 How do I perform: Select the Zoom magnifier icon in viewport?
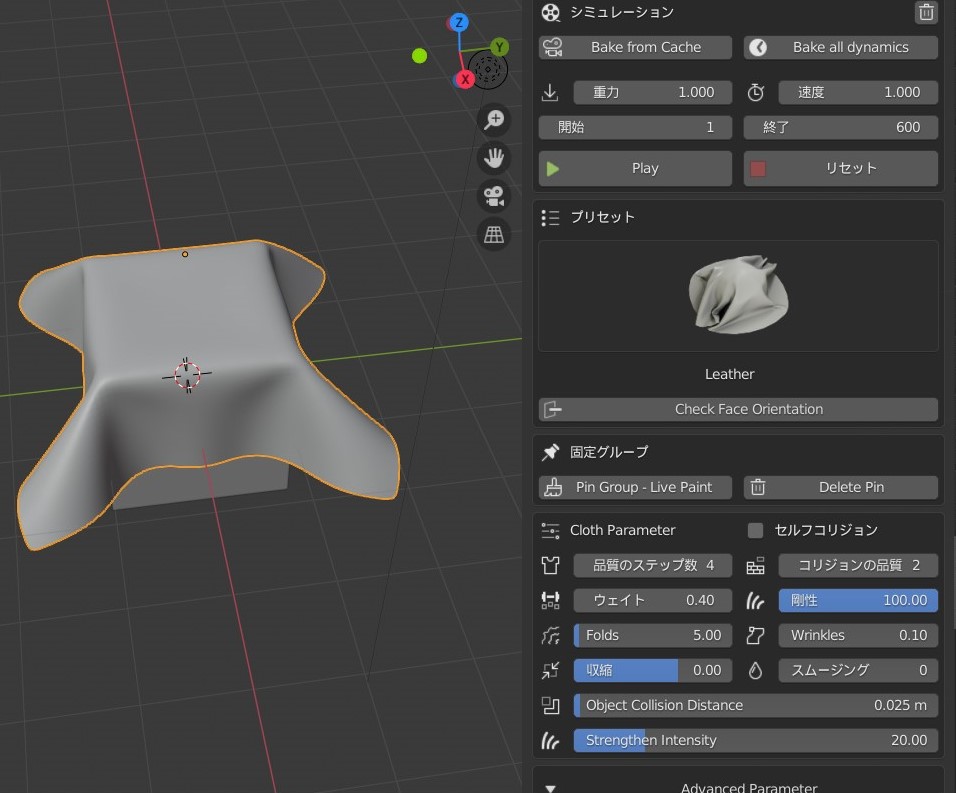coord(493,119)
